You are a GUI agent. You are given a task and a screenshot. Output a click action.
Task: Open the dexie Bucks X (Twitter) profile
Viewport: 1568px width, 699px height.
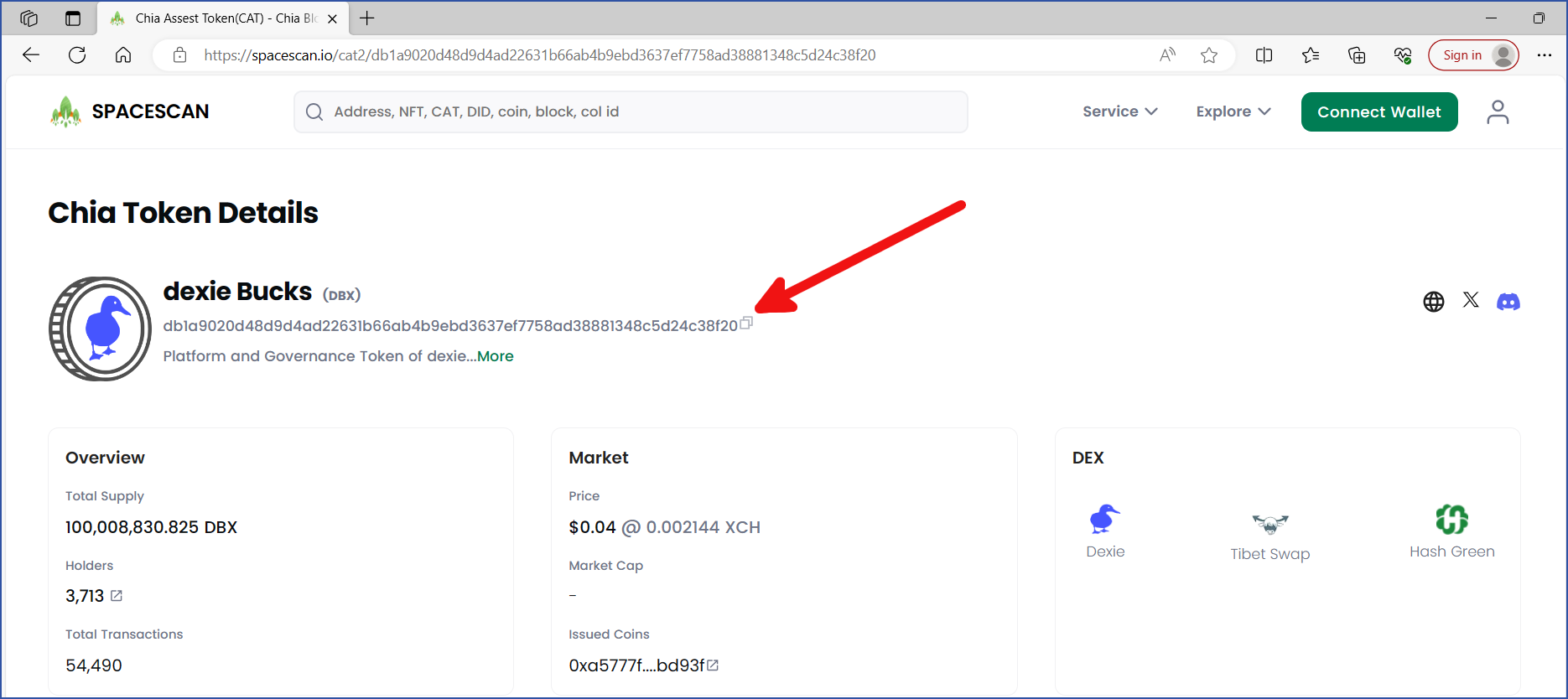(x=1471, y=300)
